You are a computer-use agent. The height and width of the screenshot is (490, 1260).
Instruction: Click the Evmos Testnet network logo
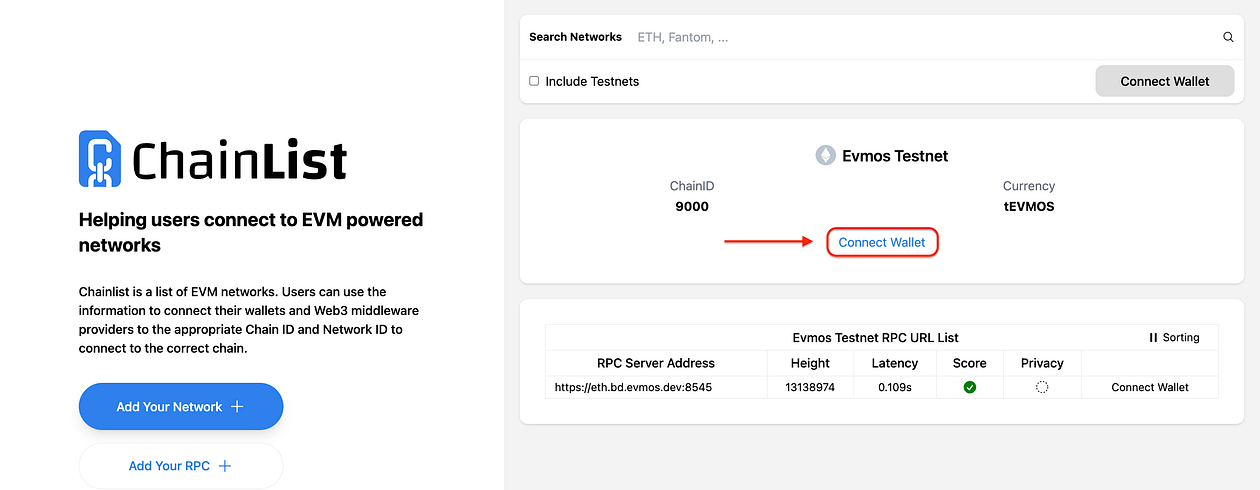pos(825,156)
